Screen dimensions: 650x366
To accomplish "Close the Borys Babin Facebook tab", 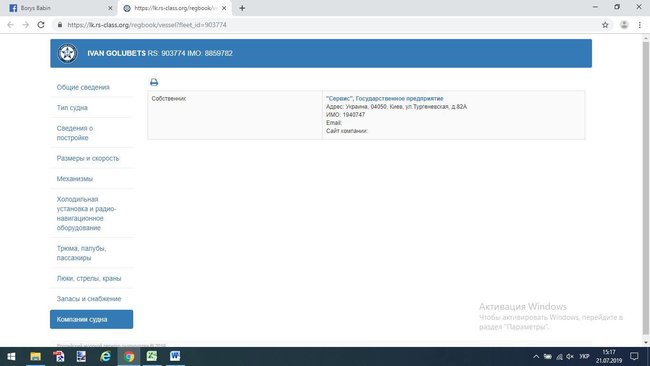I will pos(110,8).
